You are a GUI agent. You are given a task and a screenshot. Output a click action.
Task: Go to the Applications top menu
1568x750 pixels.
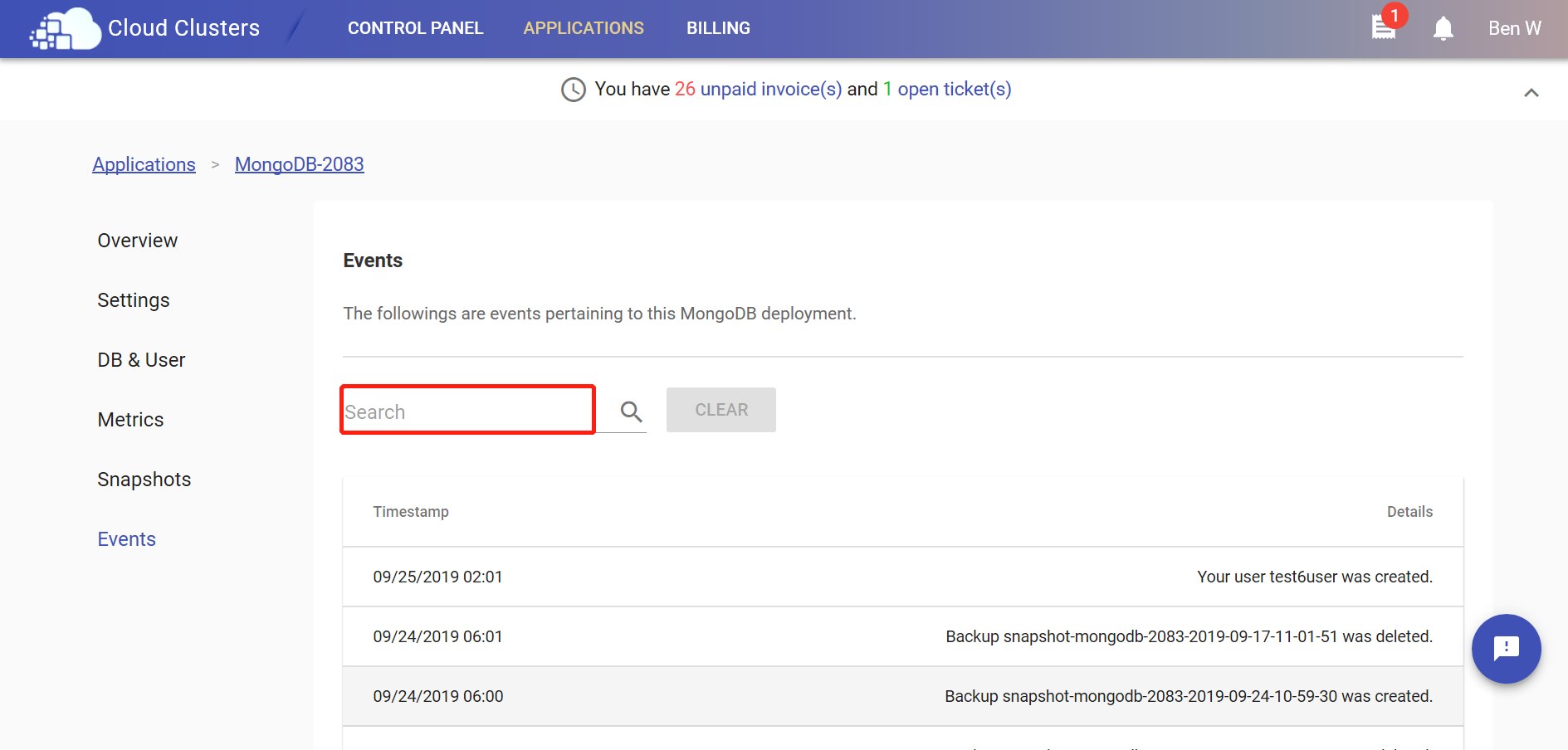584,28
